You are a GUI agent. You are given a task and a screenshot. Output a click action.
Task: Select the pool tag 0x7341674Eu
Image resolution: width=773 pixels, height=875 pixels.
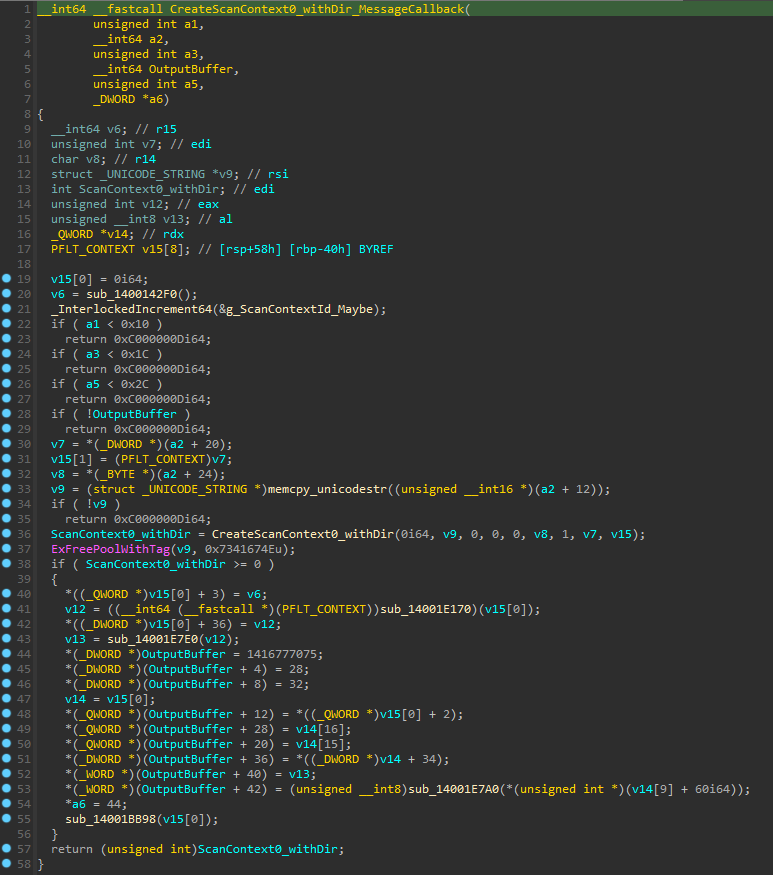[243, 549]
